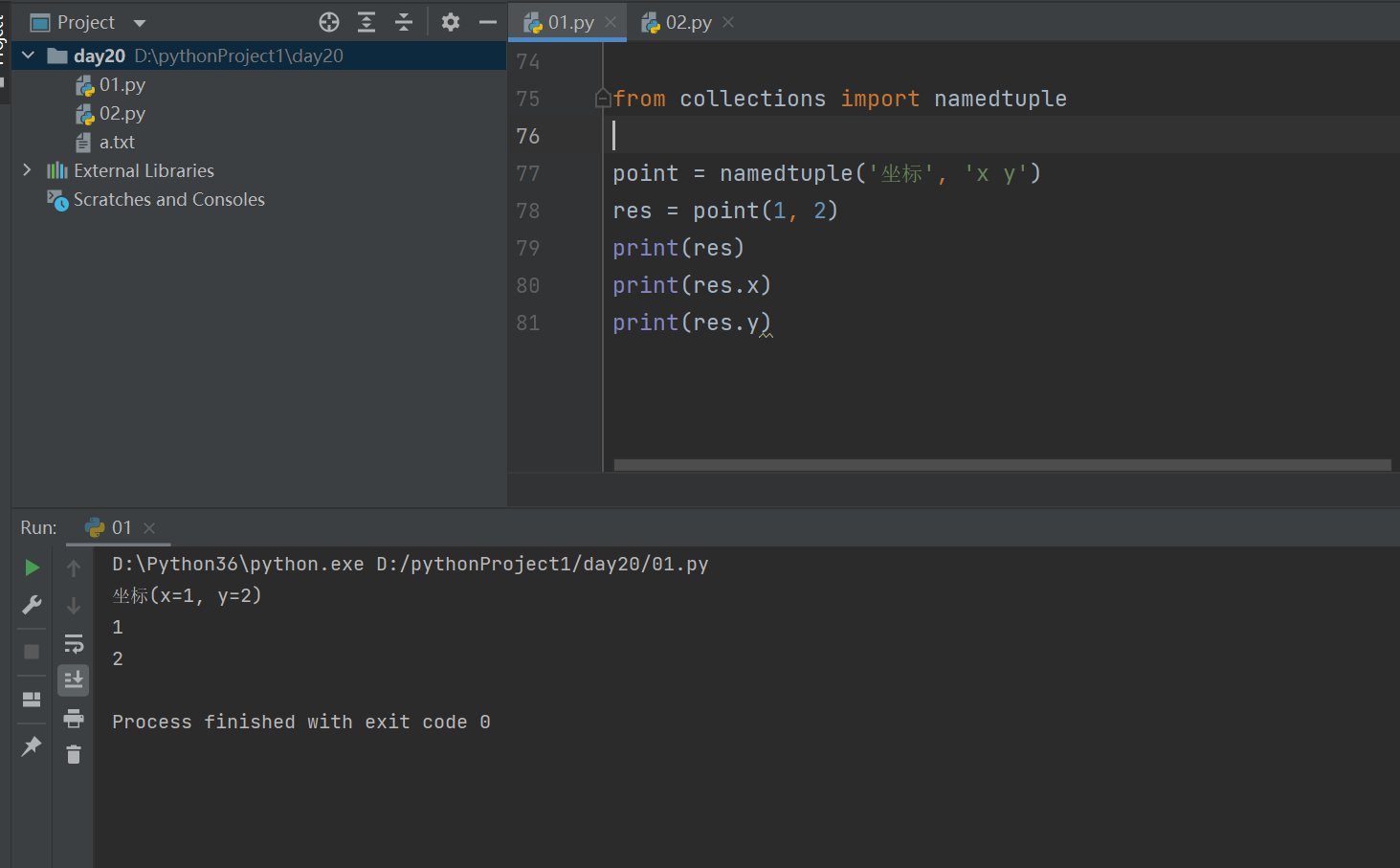
Task: Toggle soft-wrap in the Run console
Action: tap(74, 643)
